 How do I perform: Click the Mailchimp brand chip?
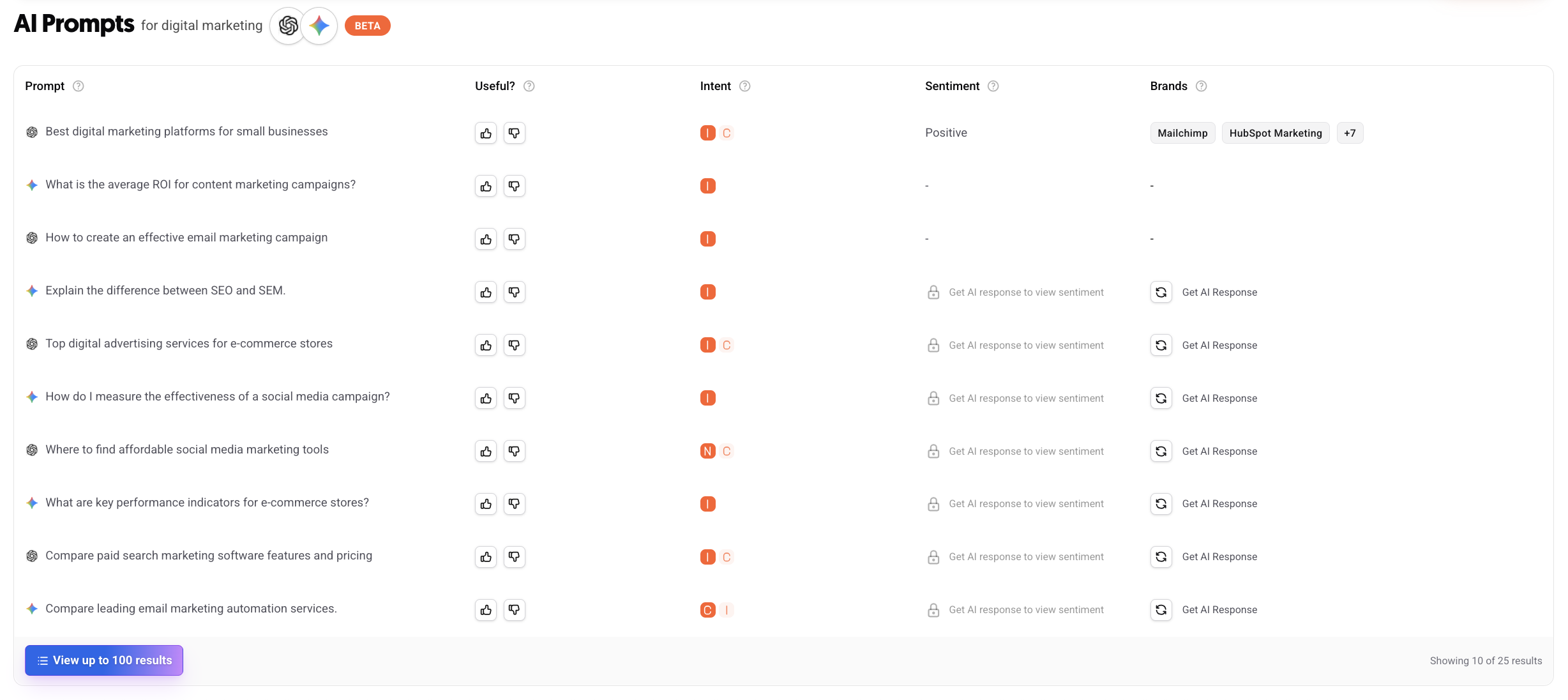point(1182,133)
